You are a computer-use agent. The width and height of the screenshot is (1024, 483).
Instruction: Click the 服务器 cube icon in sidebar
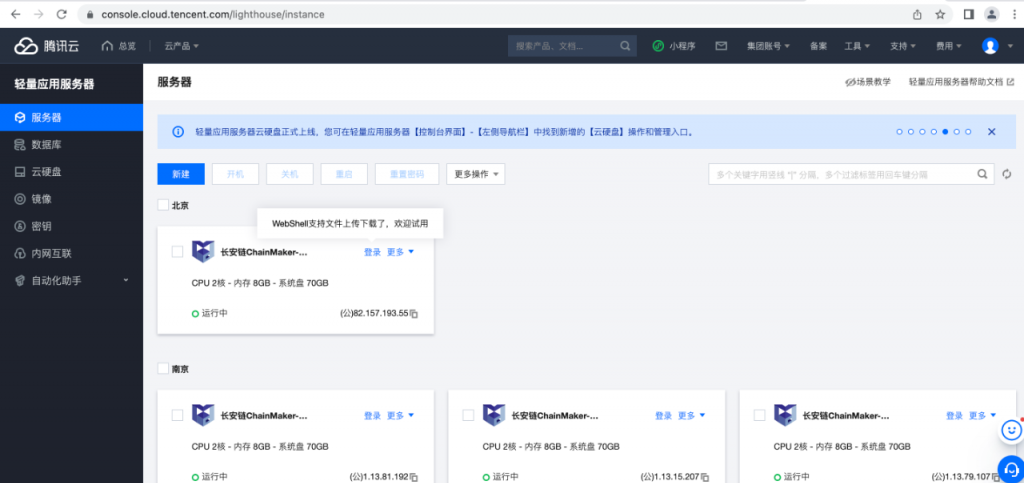[x=20, y=117]
